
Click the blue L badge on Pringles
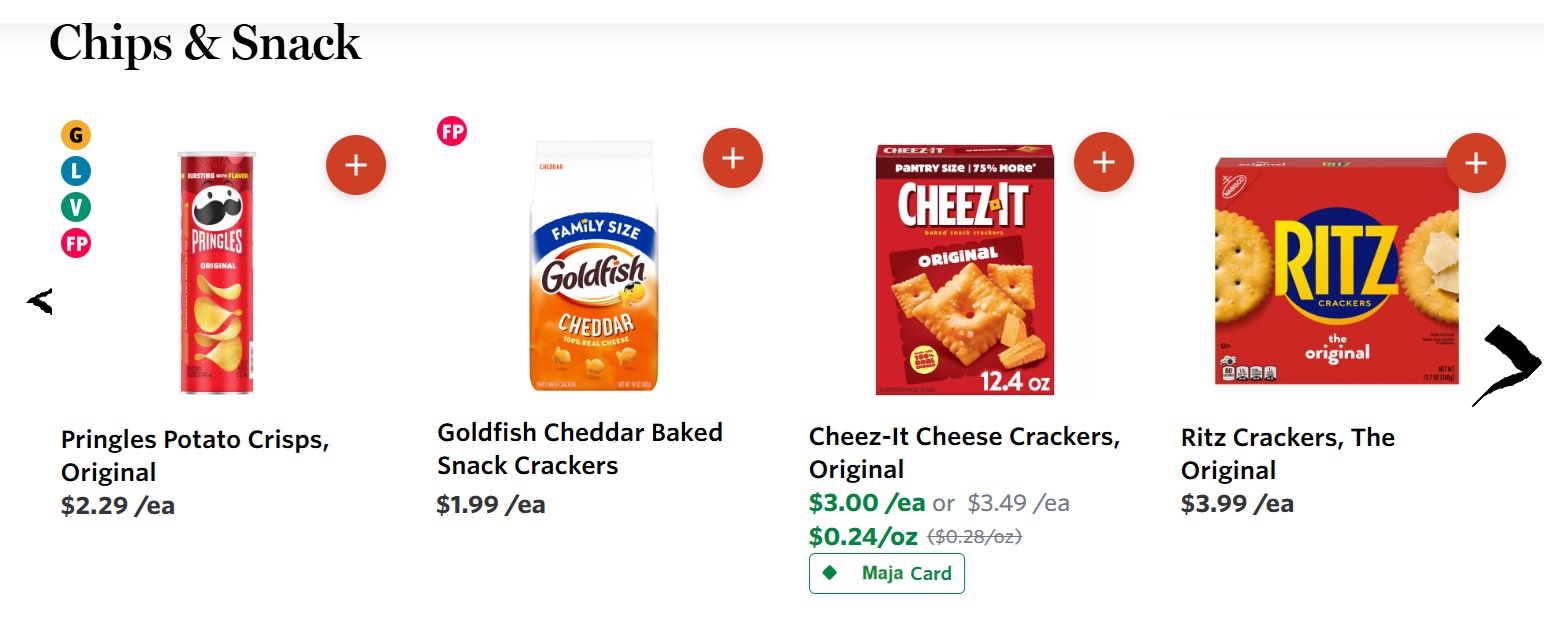(76, 171)
